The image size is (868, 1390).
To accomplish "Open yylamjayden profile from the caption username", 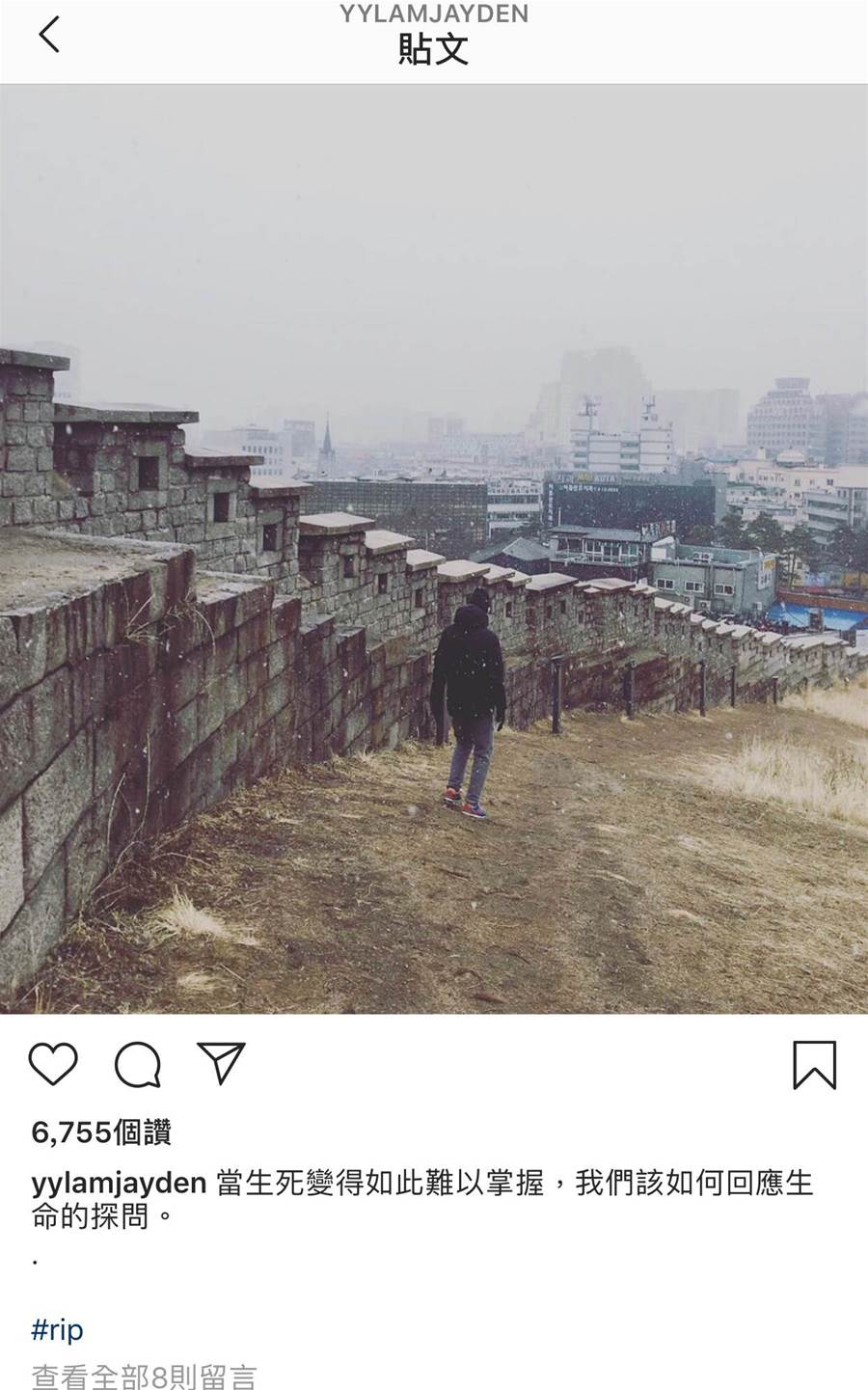I will 120,1184.
